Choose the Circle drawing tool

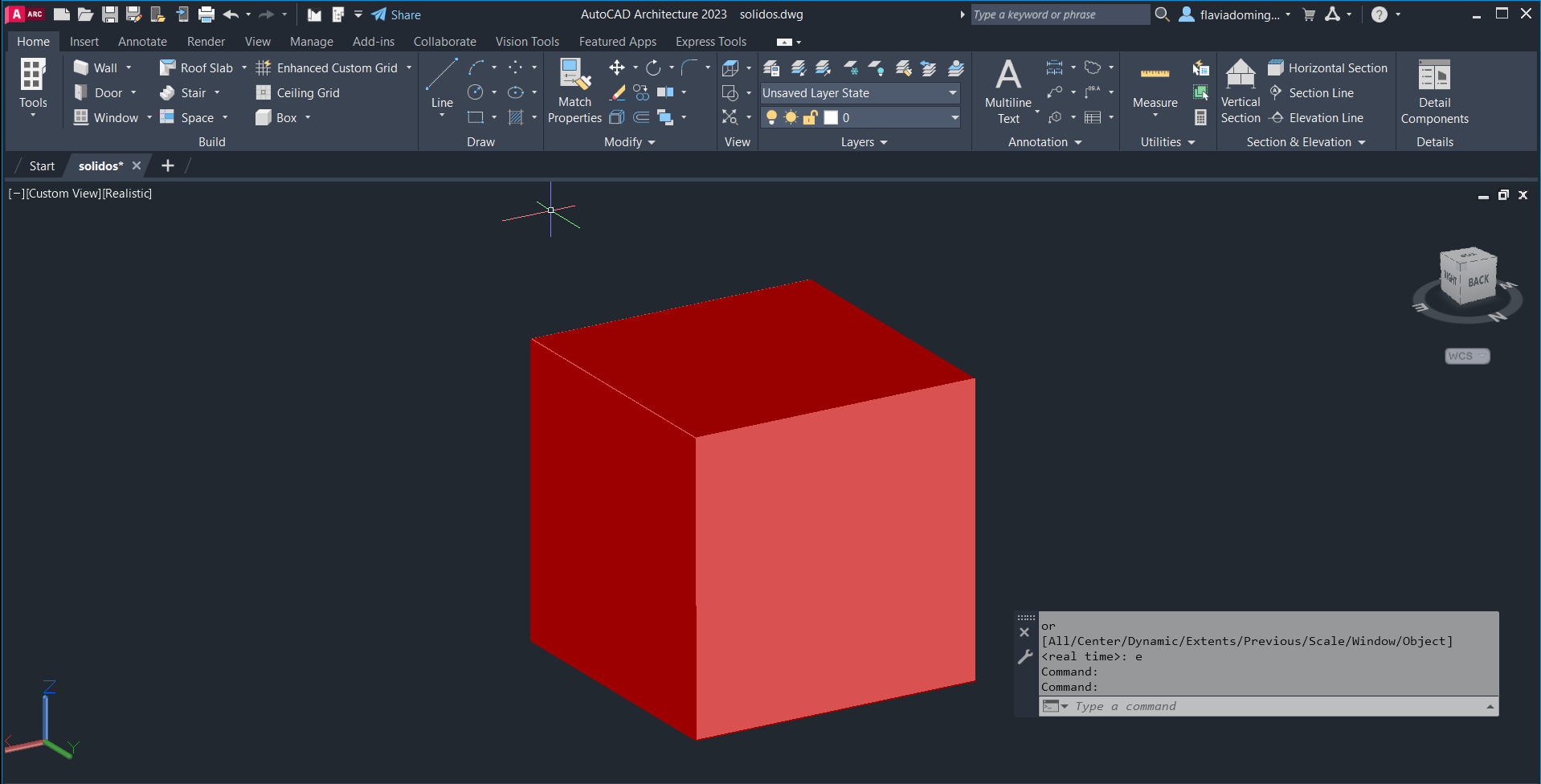pyautogui.click(x=476, y=92)
